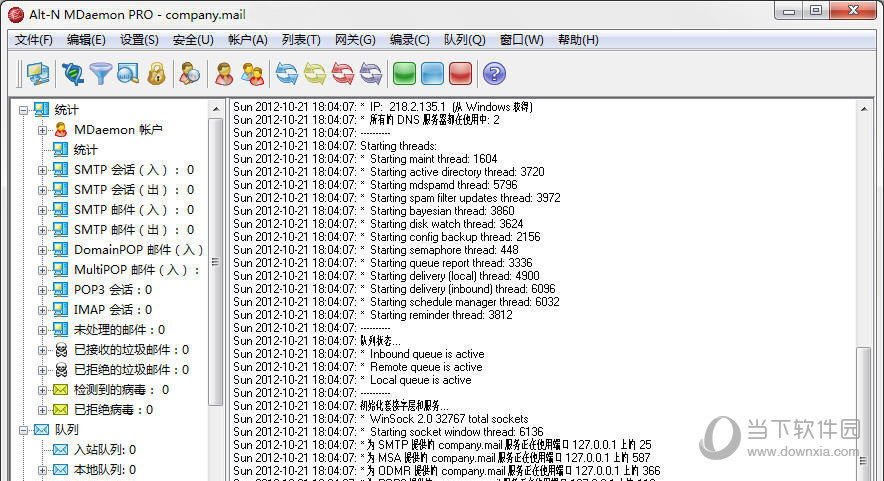884x481 pixels.
Task: Click the log panel scroll up arrow
Action: 864,108
